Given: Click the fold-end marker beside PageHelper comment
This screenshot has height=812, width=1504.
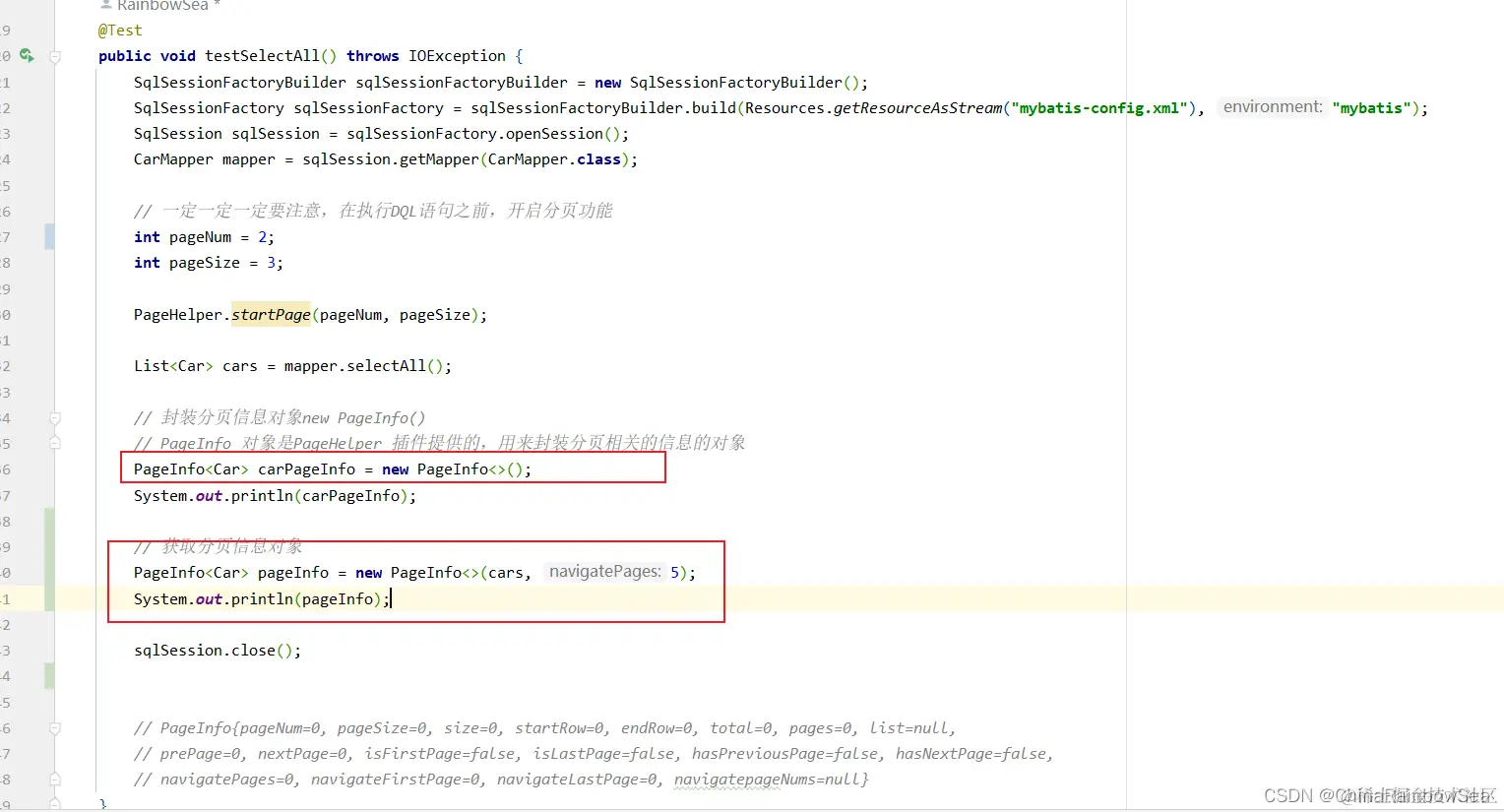Looking at the screenshot, I should tap(55, 444).
